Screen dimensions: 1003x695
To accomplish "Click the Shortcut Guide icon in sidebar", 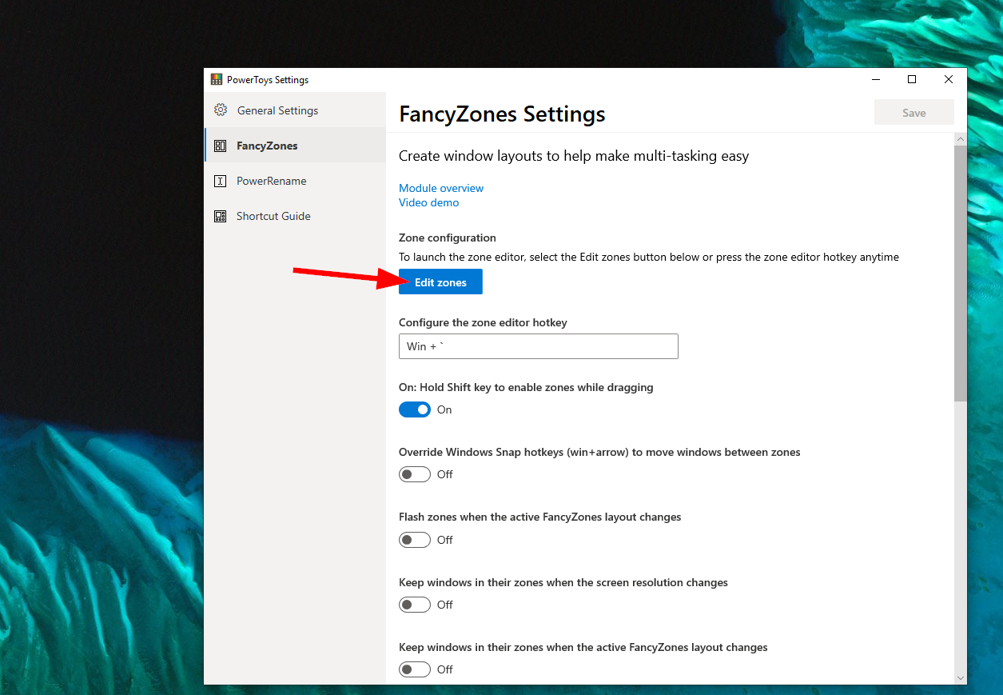I will click(x=221, y=216).
